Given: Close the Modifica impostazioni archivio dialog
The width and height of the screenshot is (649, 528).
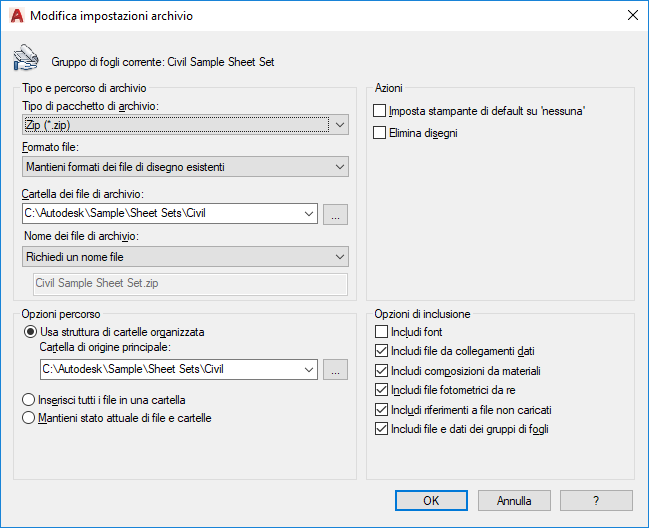Looking at the screenshot, I should point(632,16).
